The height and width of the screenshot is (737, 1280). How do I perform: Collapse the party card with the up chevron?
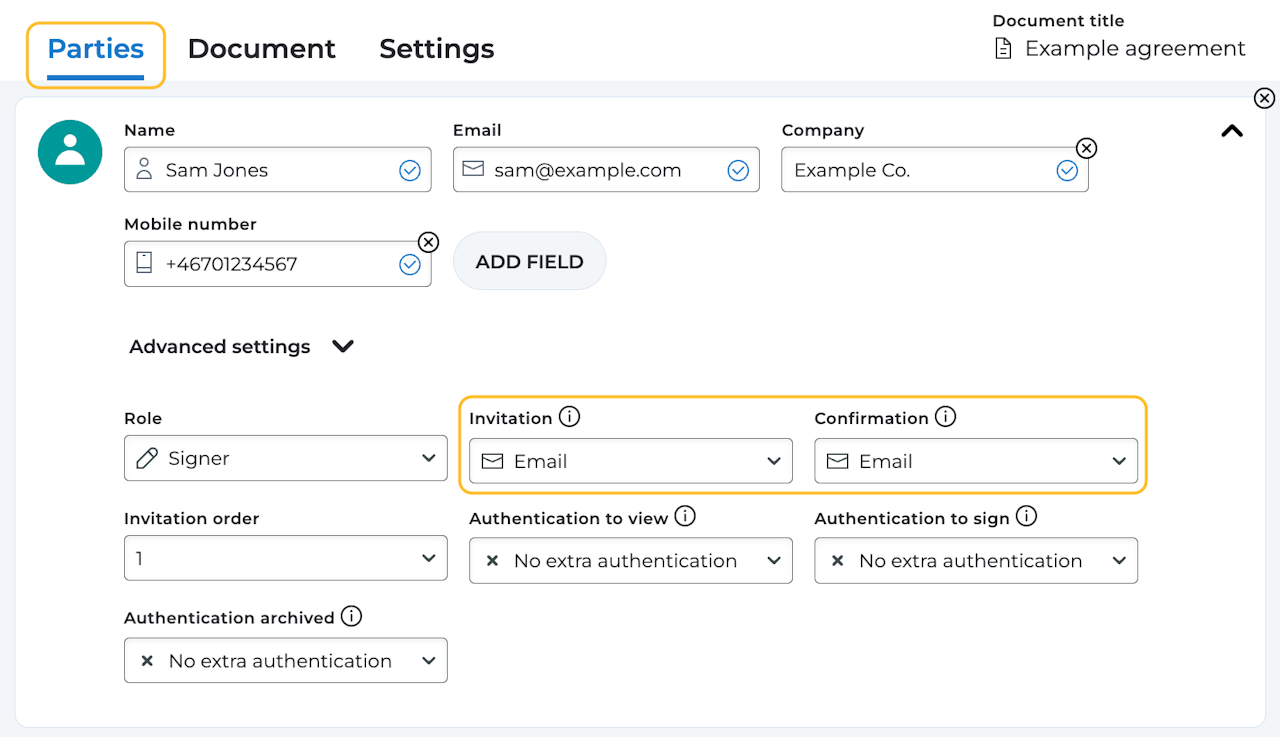[x=1232, y=131]
